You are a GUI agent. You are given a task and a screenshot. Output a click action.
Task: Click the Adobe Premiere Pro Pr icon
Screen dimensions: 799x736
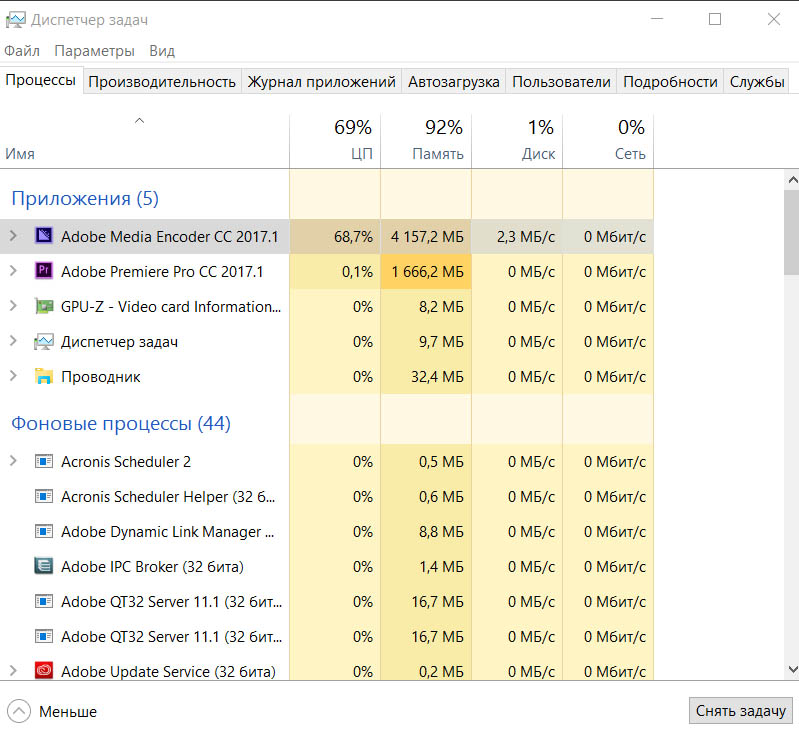pos(44,271)
